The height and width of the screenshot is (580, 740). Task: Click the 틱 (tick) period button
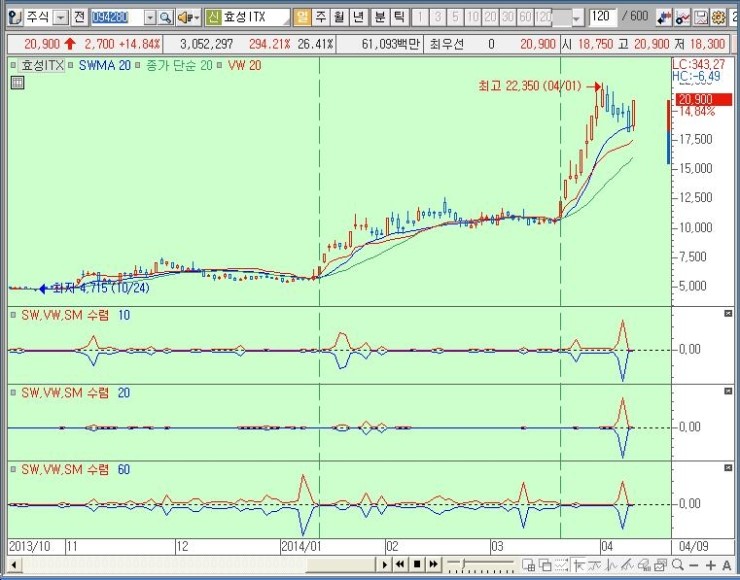click(x=399, y=18)
